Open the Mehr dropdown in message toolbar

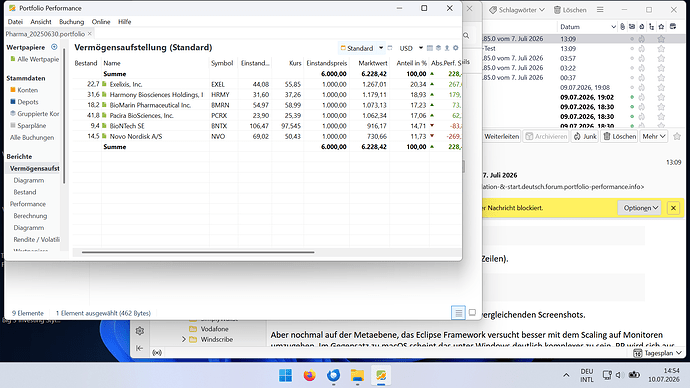pyautogui.click(x=653, y=136)
